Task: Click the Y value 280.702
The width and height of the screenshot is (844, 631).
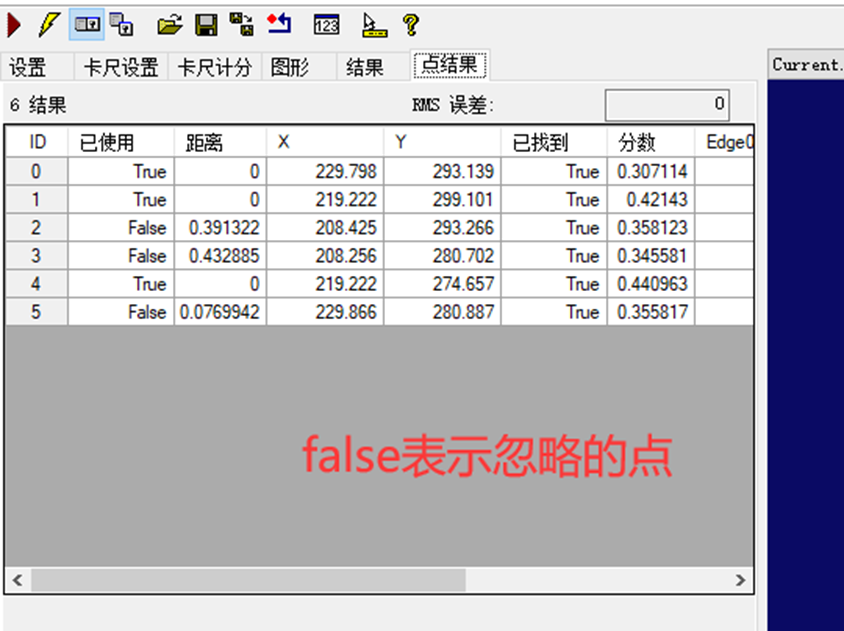Action: coord(442,256)
